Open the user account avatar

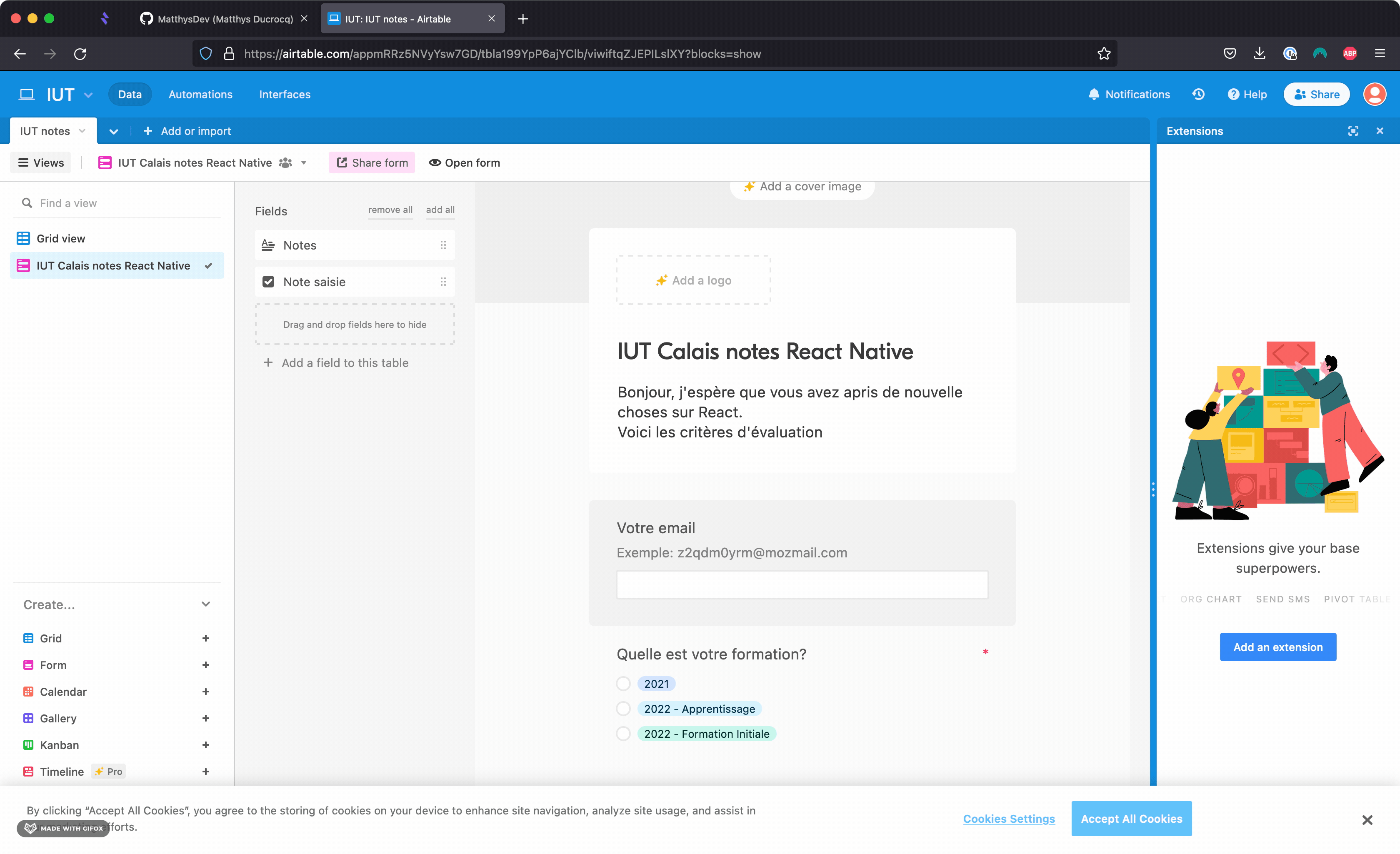pyautogui.click(x=1375, y=94)
